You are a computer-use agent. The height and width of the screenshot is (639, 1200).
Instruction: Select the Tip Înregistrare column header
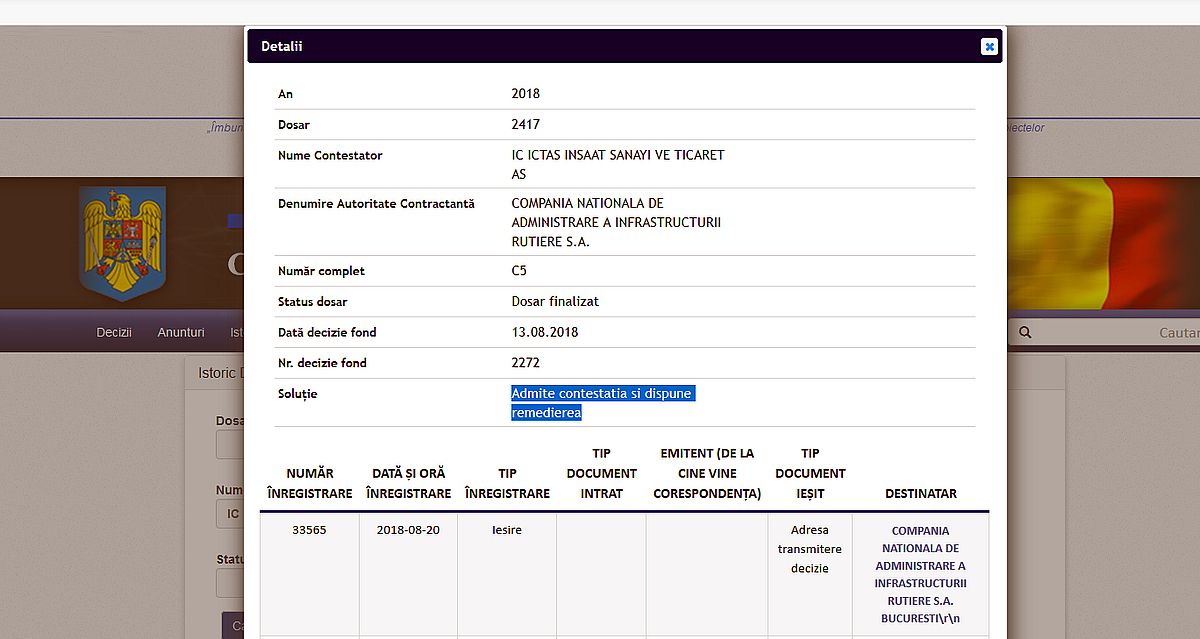tap(507, 483)
